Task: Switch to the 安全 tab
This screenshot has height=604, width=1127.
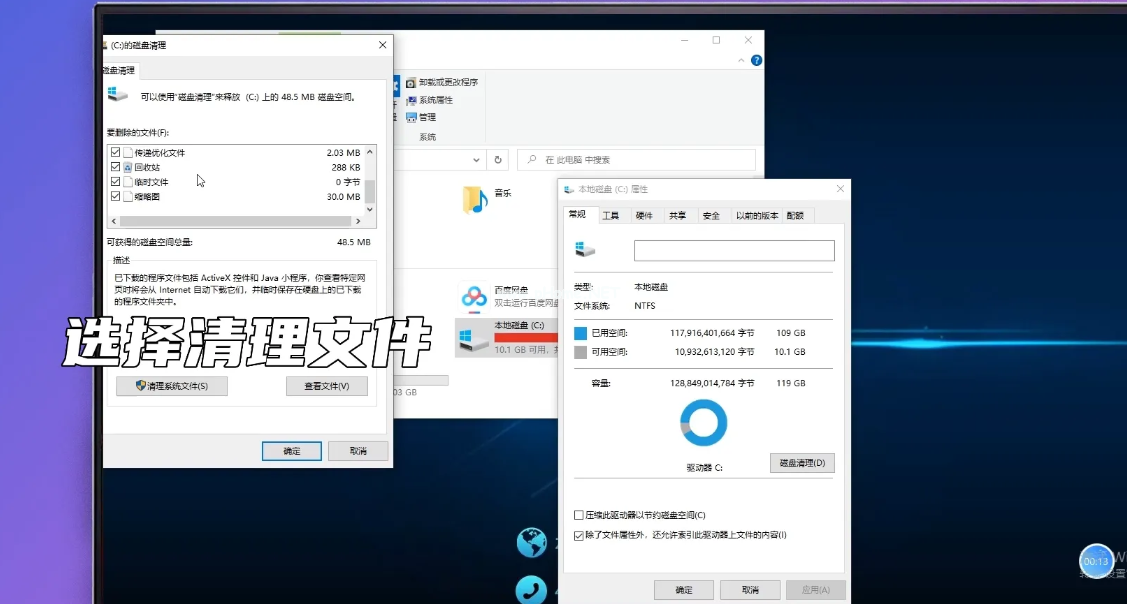Action: [711, 215]
